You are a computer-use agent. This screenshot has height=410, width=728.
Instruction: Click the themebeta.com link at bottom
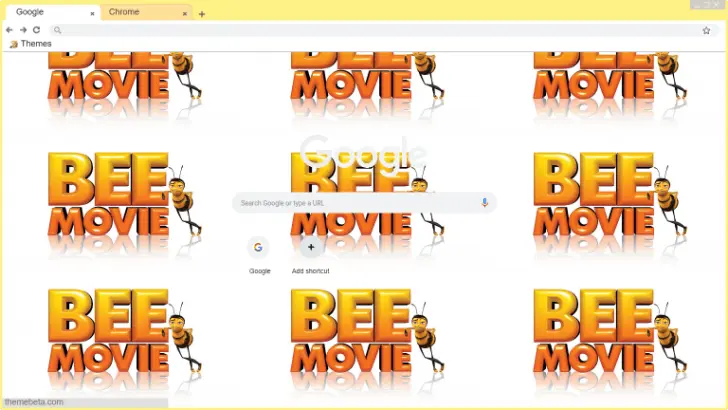click(x=34, y=402)
